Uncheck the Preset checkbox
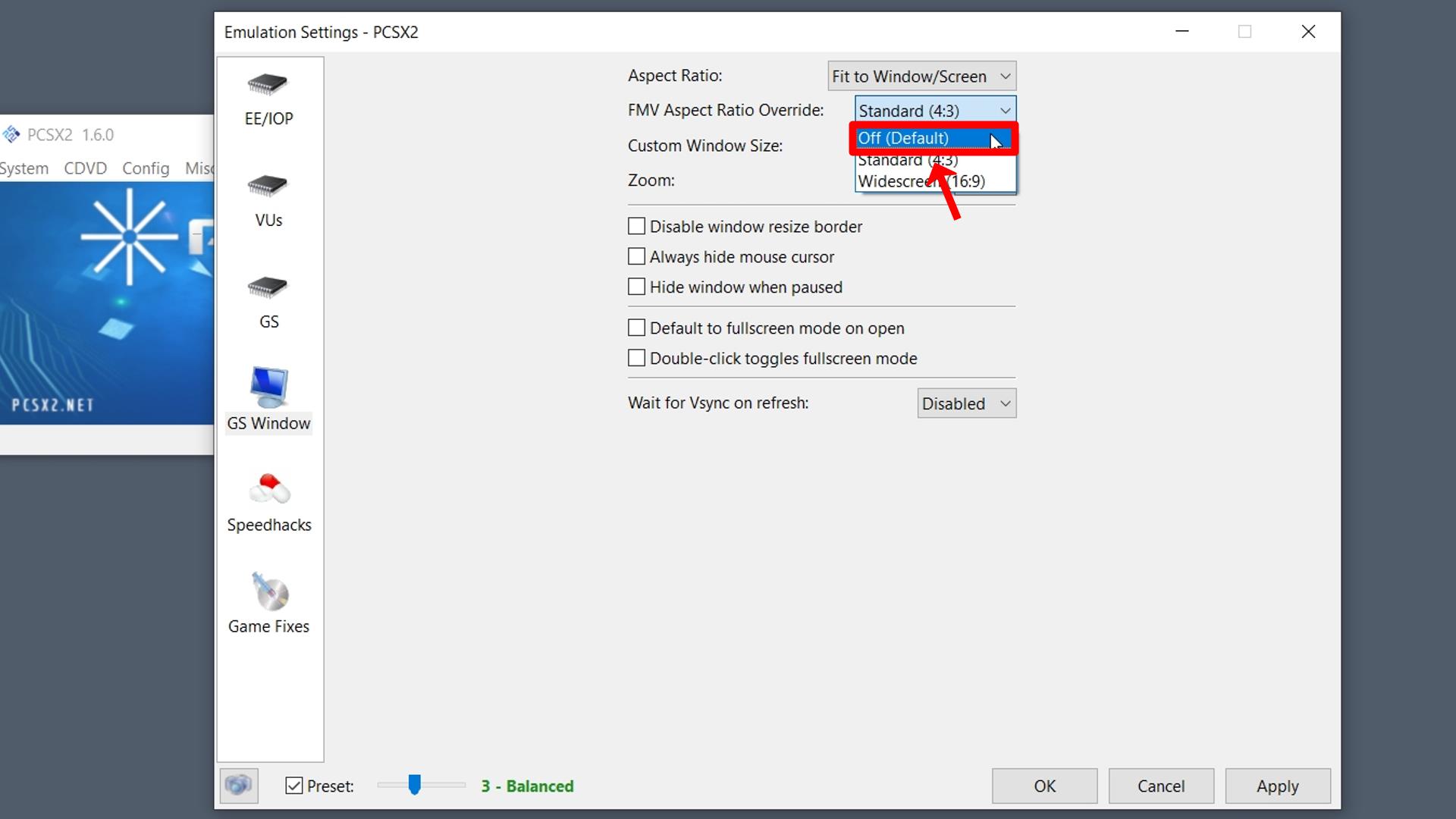Image resolution: width=1456 pixels, height=819 pixels. 294,786
